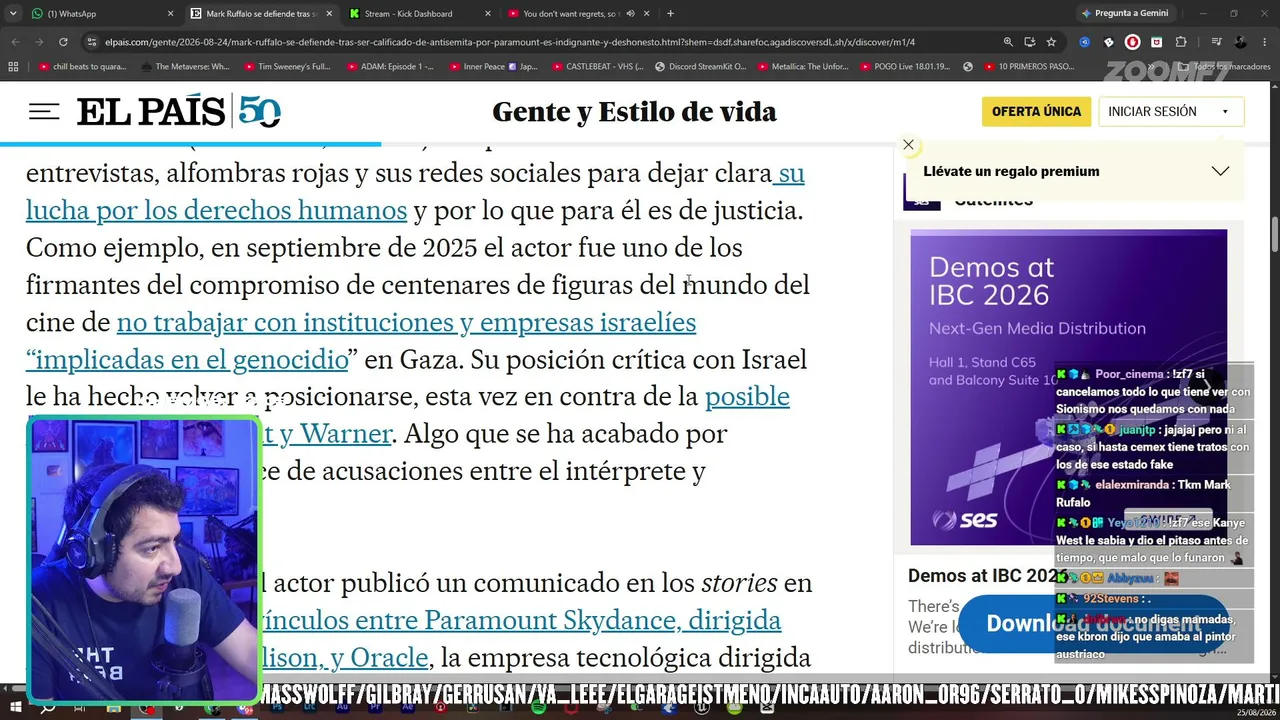Bookmark this page with the star
This screenshot has height=720, width=1280.
(1051, 42)
